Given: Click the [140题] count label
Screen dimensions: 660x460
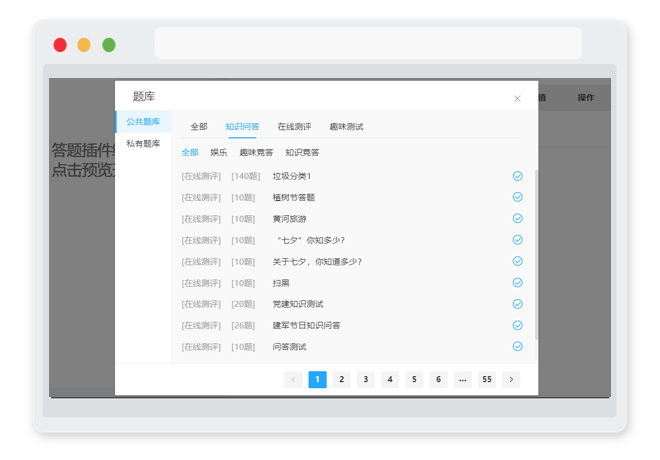Looking at the screenshot, I should pyautogui.click(x=245, y=176).
